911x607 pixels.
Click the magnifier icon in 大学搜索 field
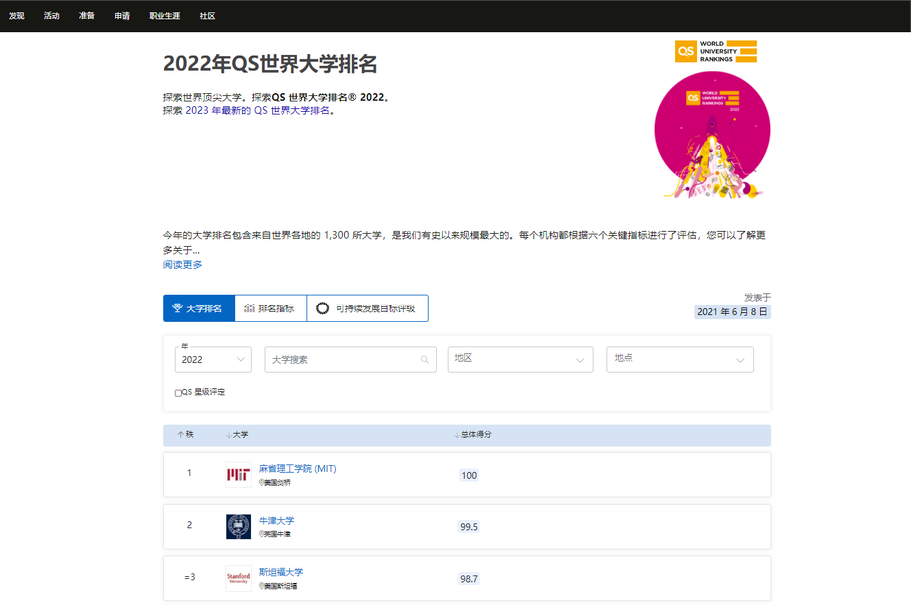coord(425,360)
